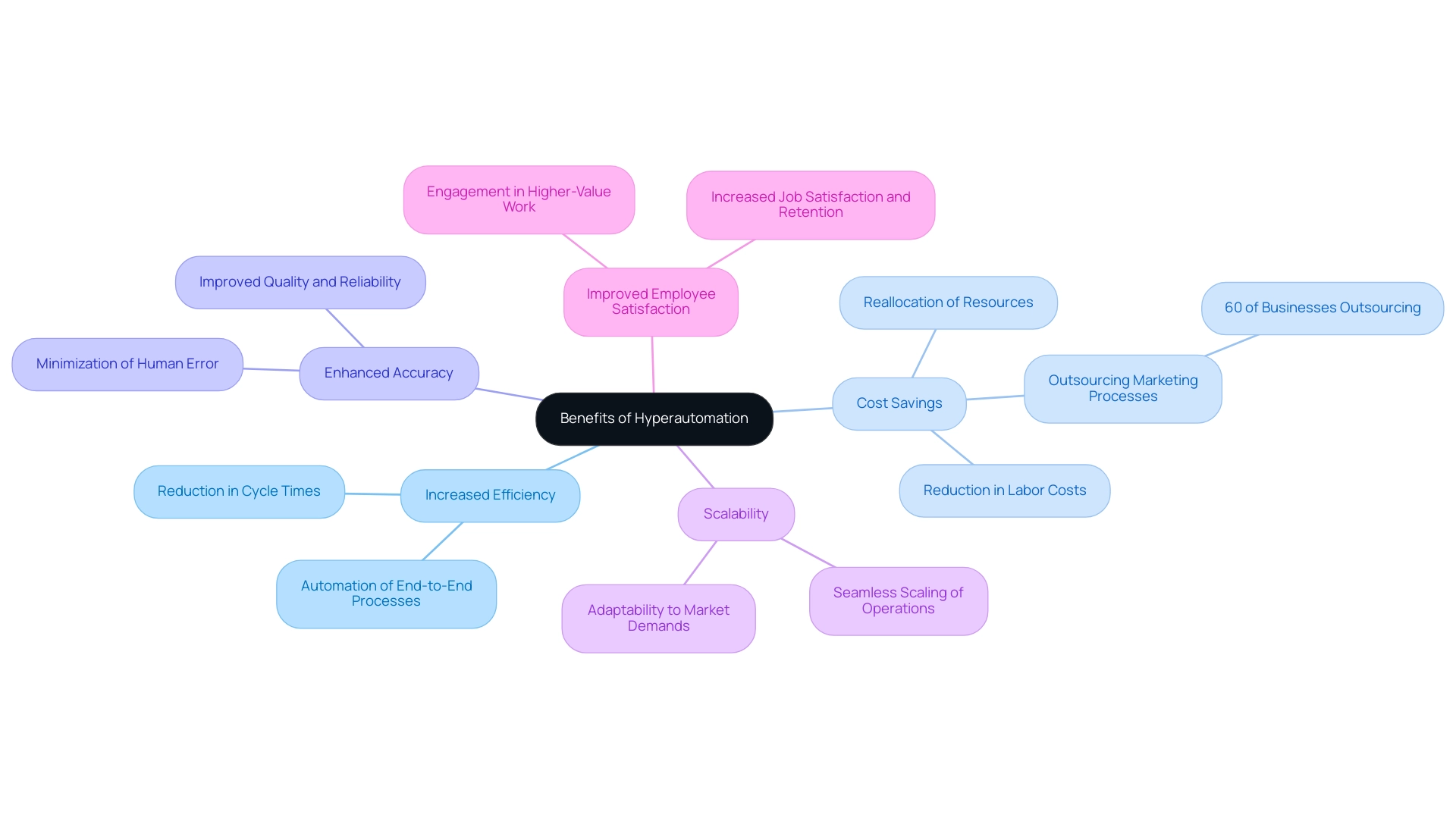Select Reduction in Labor Costs leaf node
Screen dimensions: 1456x821
pyautogui.click(x=1005, y=489)
